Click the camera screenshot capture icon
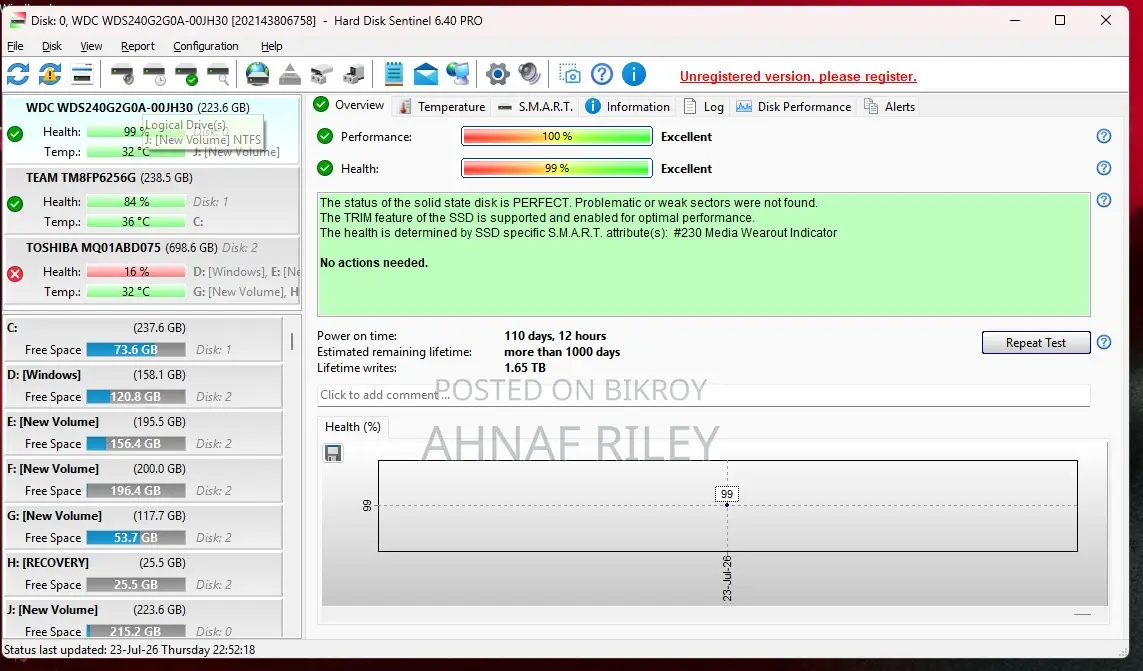This screenshot has width=1143, height=671. pos(570,74)
